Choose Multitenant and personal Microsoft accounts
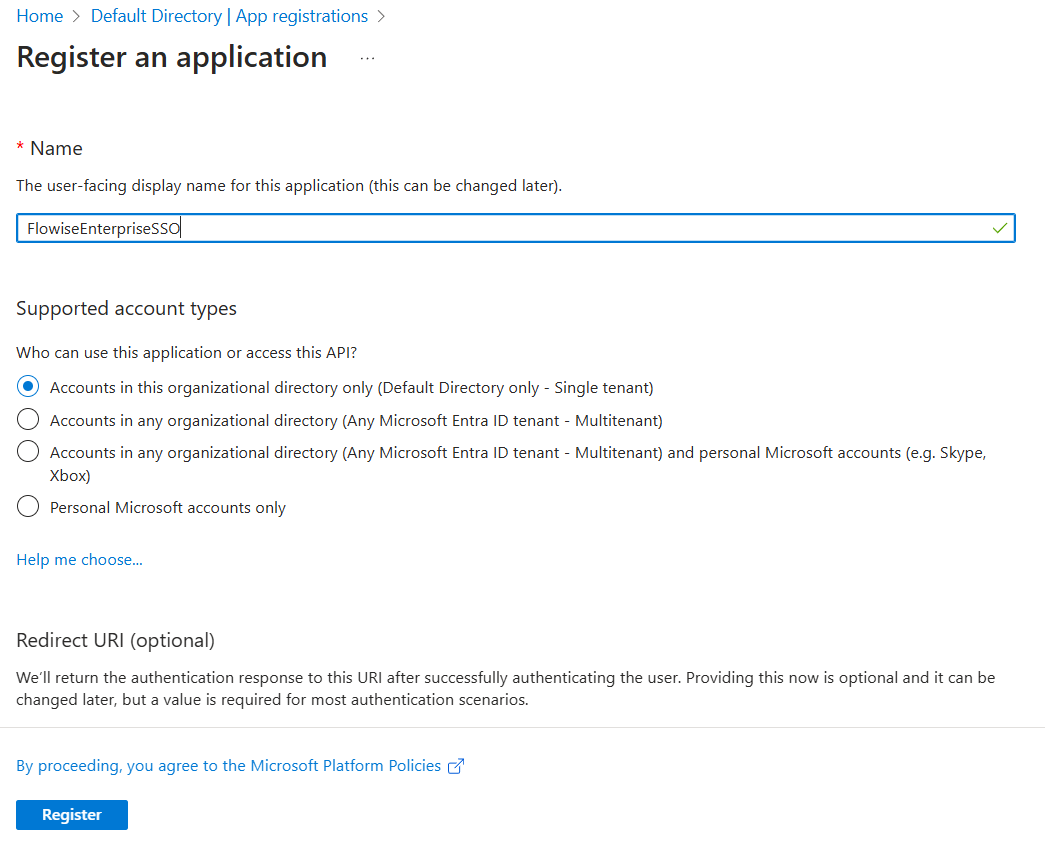Image resolution: width=1045 pixels, height=841 pixels. click(29, 452)
